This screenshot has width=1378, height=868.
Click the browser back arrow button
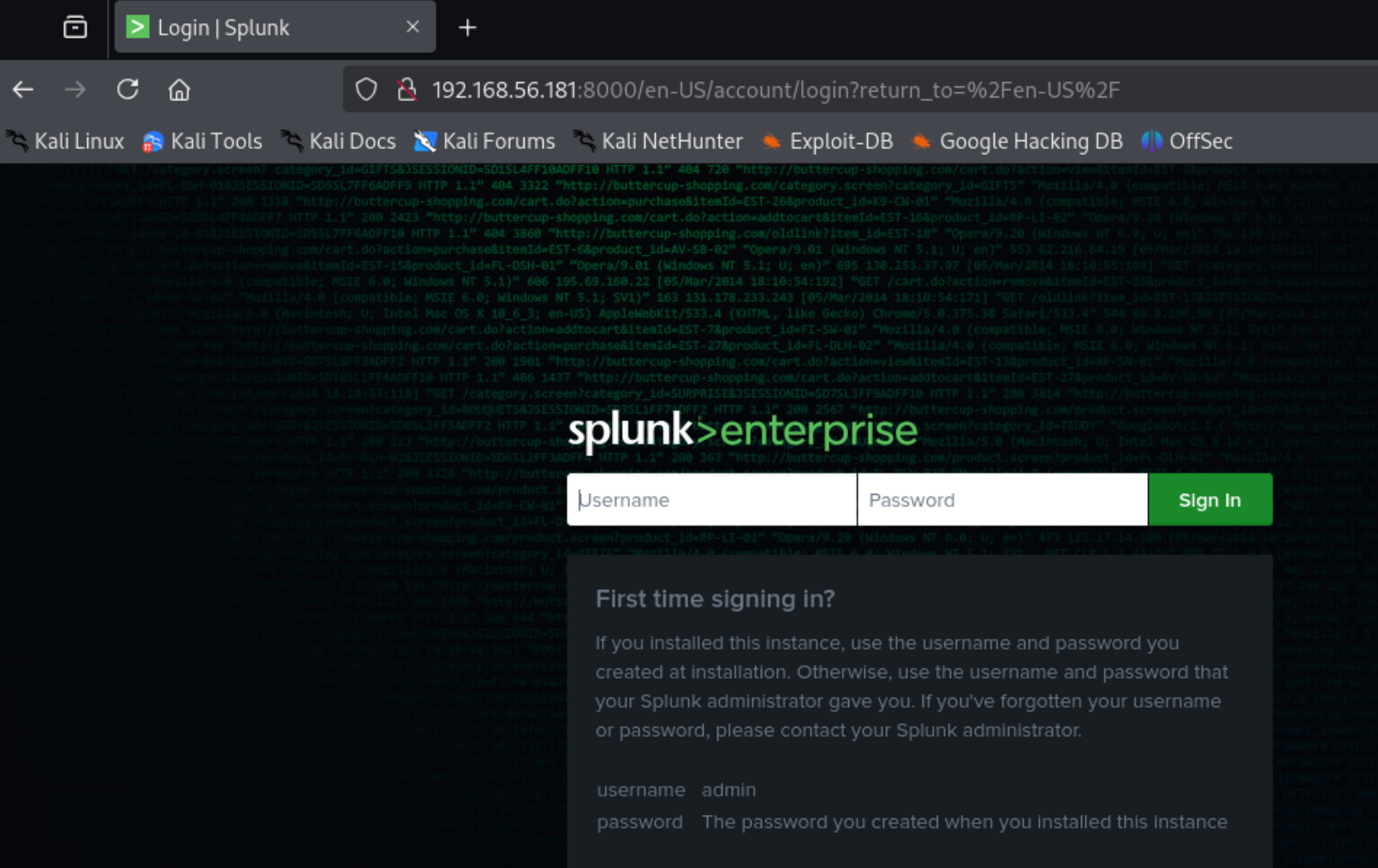pos(23,90)
